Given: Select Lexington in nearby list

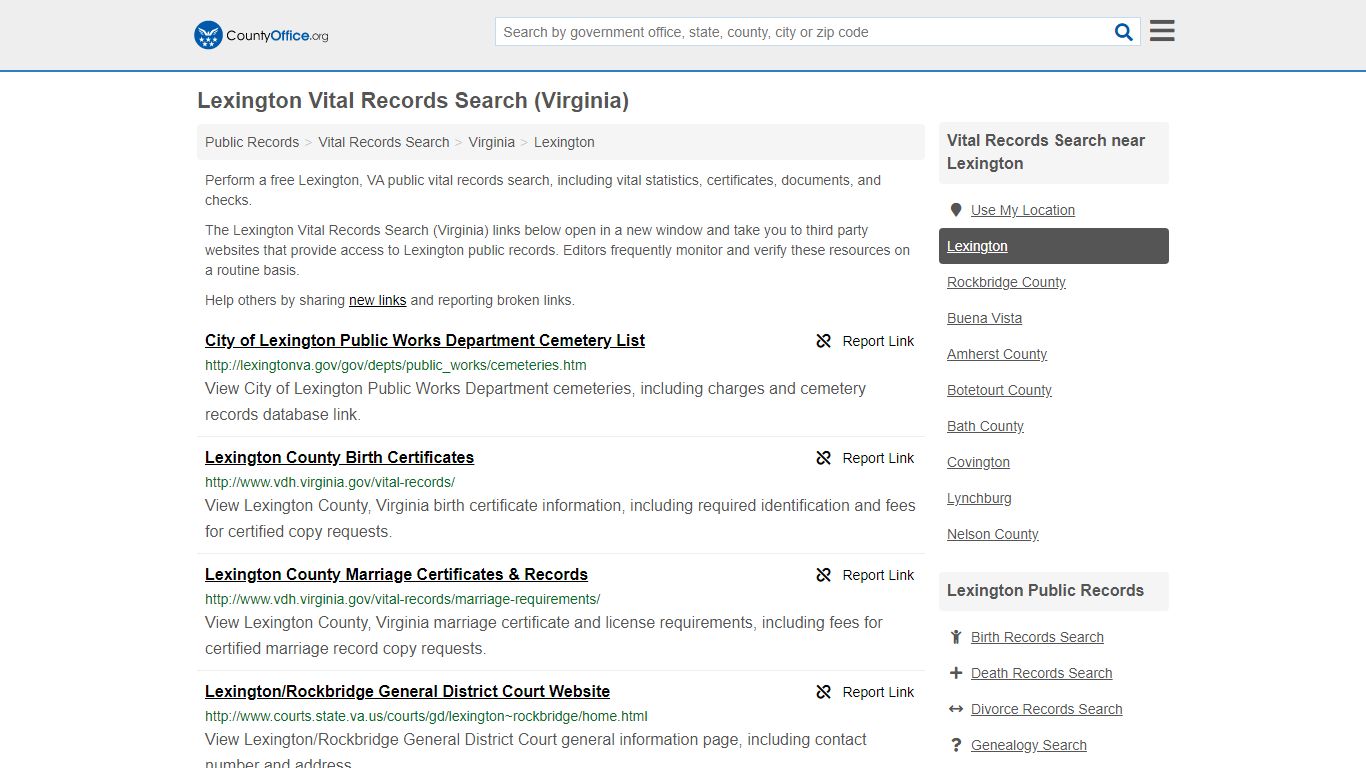Looking at the screenshot, I should (x=1054, y=246).
